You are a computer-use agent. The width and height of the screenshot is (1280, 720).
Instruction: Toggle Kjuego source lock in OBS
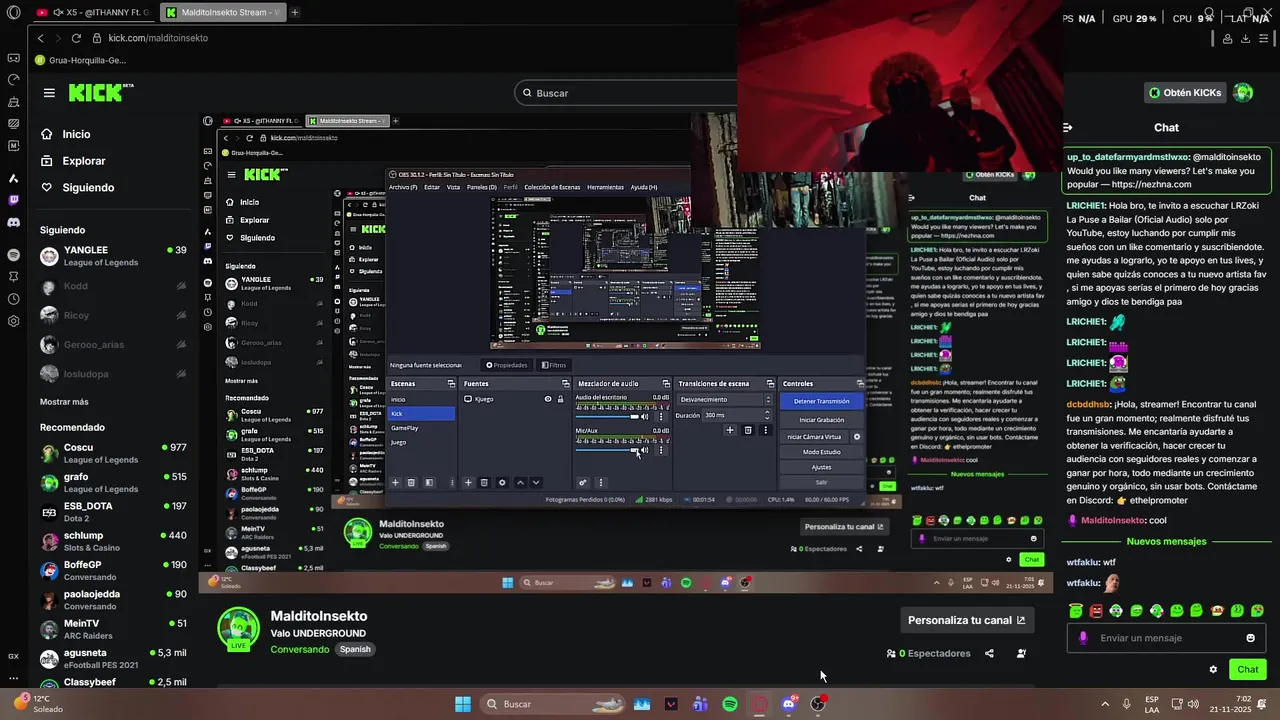pos(560,399)
